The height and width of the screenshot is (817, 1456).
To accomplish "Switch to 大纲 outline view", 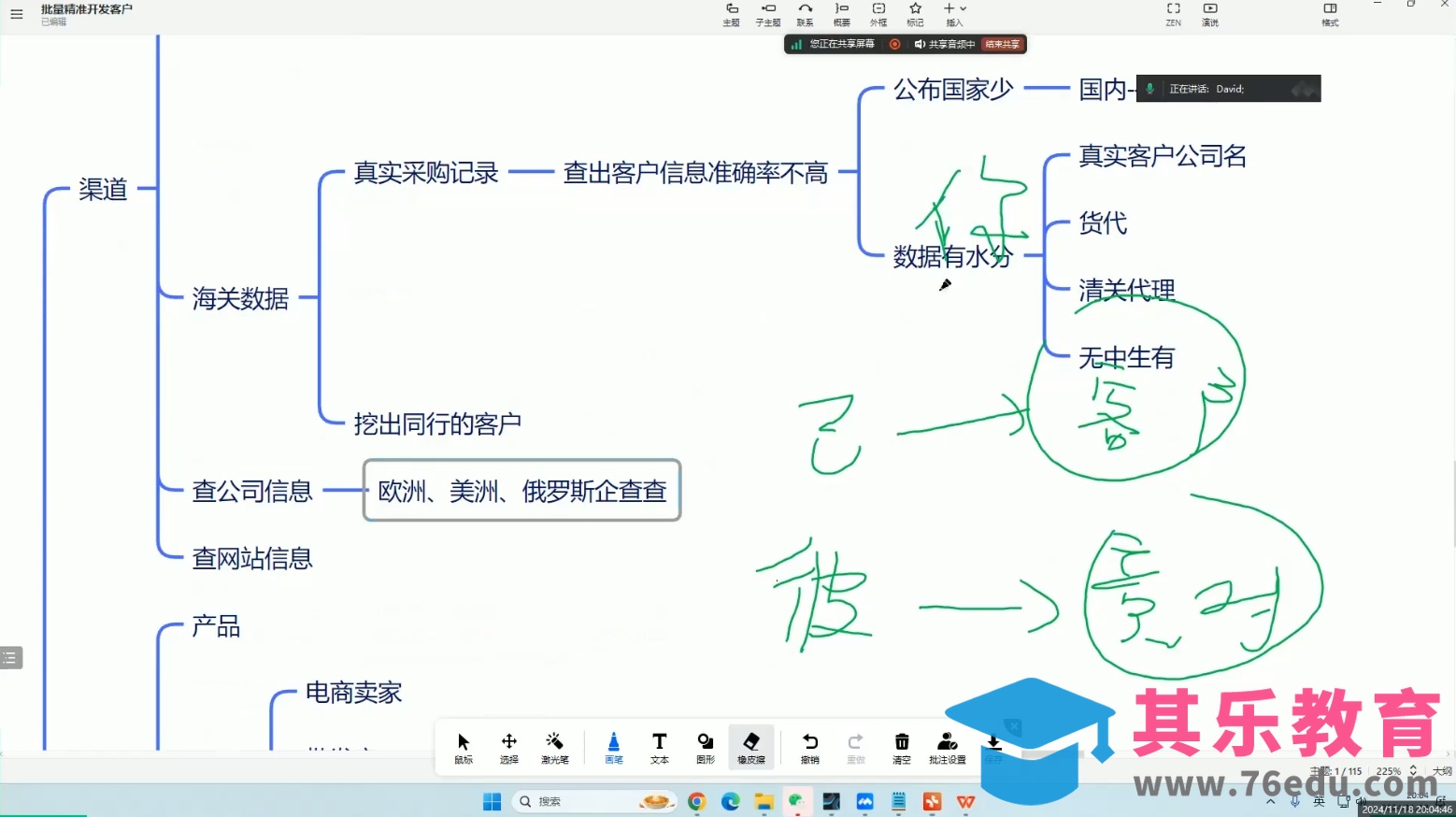I will pos(1442,771).
